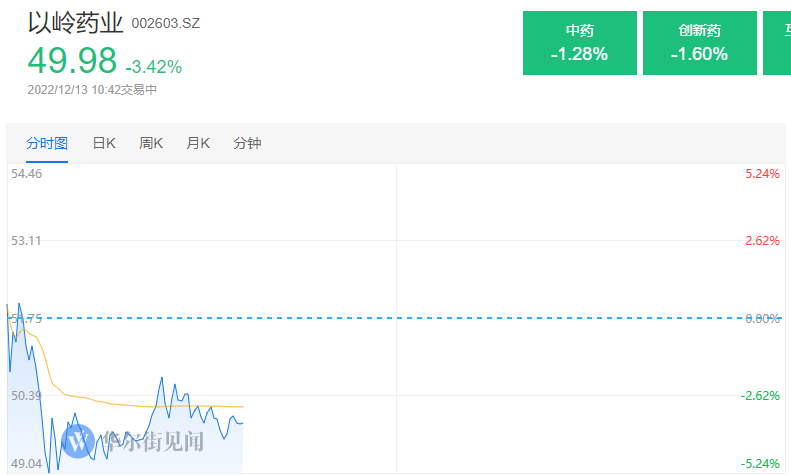Click the 50.39 price axis label
This screenshot has width=791, height=475.
coord(26,396)
